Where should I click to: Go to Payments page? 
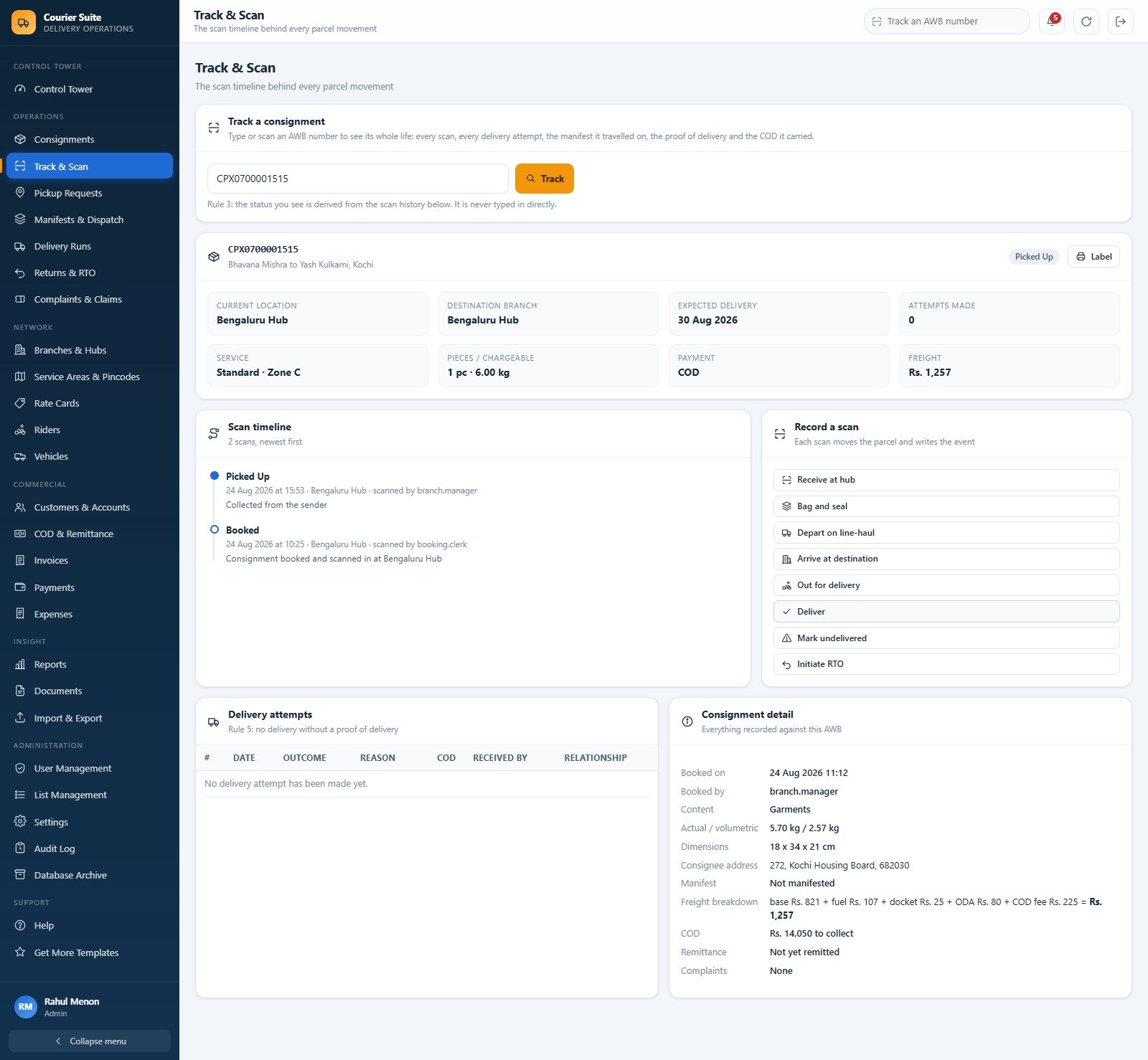(90, 587)
